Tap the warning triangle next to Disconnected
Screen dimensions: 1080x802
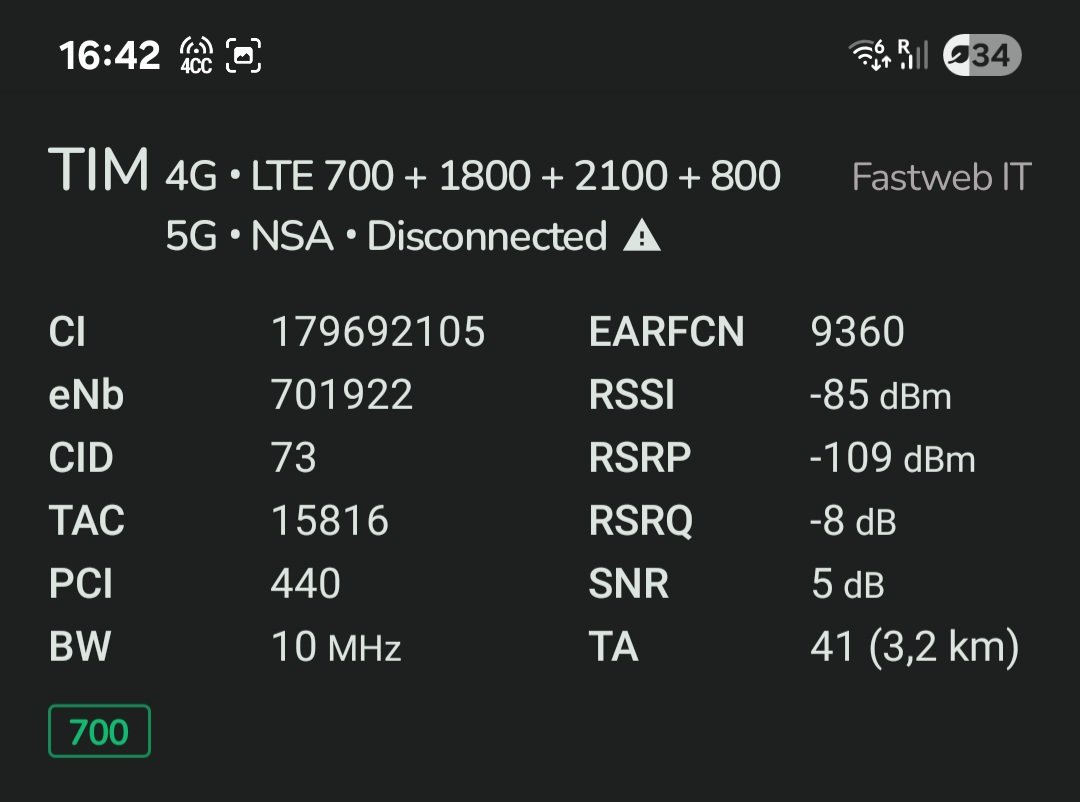641,237
